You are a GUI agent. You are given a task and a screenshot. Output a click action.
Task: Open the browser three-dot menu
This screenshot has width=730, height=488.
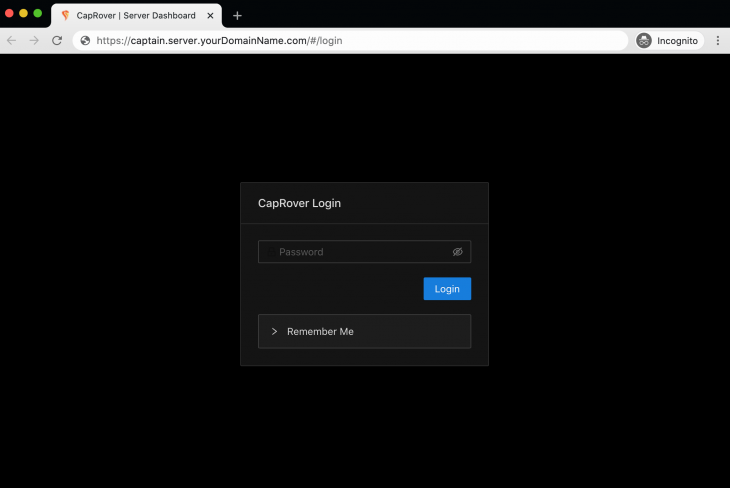pyautogui.click(x=717, y=41)
